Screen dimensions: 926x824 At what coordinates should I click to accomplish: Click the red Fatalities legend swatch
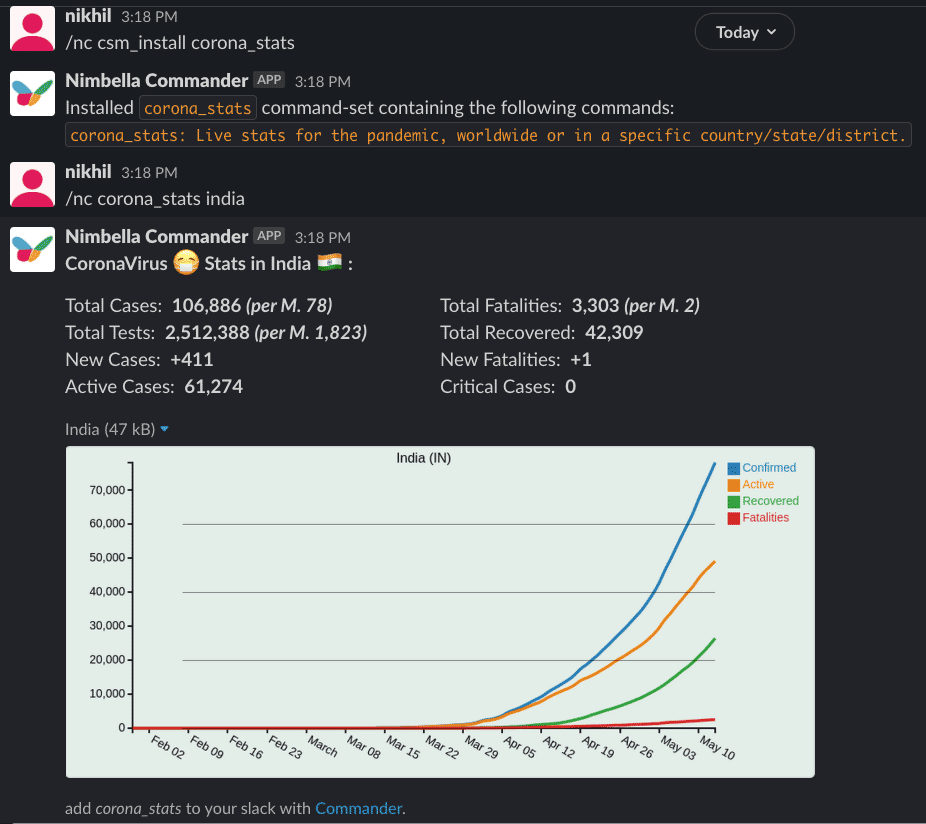[x=733, y=518]
